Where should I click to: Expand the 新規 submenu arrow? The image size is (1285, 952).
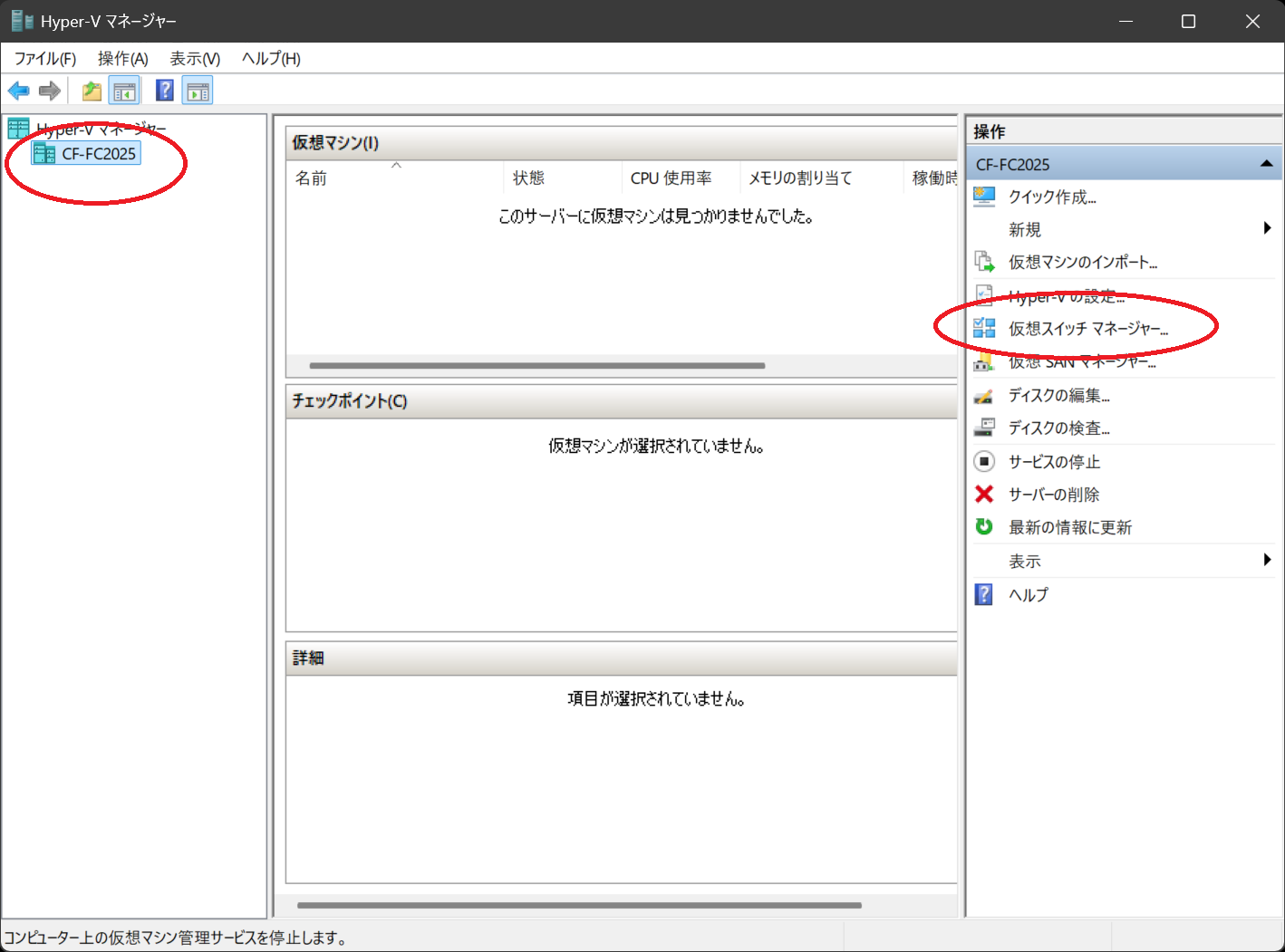click(x=1267, y=229)
